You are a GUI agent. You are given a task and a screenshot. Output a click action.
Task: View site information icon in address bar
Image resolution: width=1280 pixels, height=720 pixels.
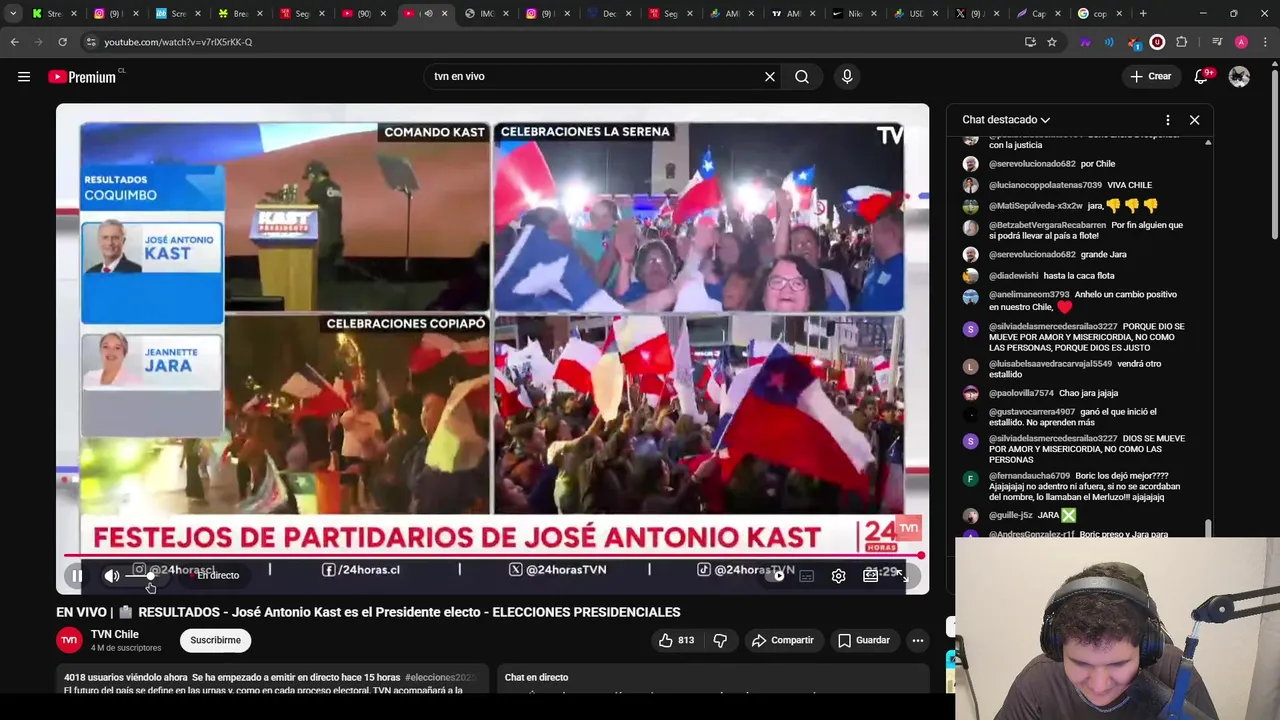pyautogui.click(x=91, y=42)
